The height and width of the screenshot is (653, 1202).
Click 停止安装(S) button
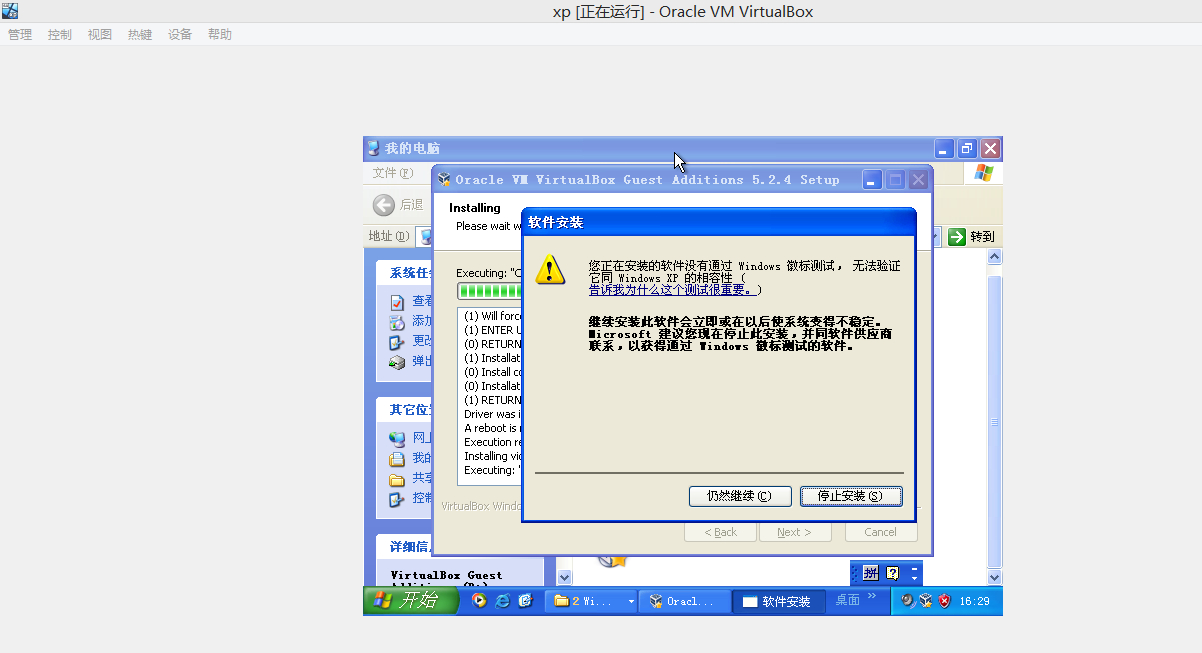851,496
